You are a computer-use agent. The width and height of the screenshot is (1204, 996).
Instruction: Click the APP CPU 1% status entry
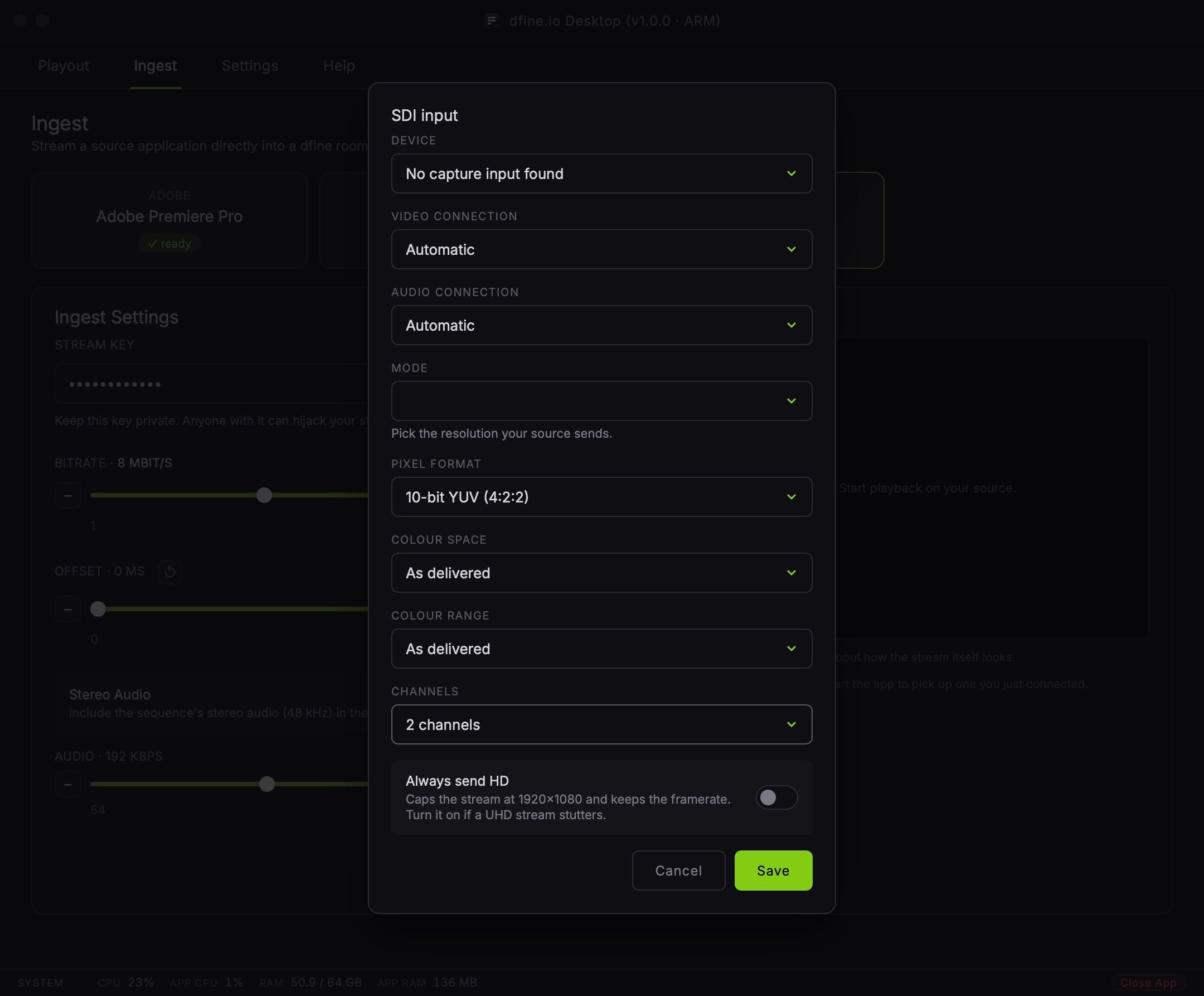click(206, 982)
